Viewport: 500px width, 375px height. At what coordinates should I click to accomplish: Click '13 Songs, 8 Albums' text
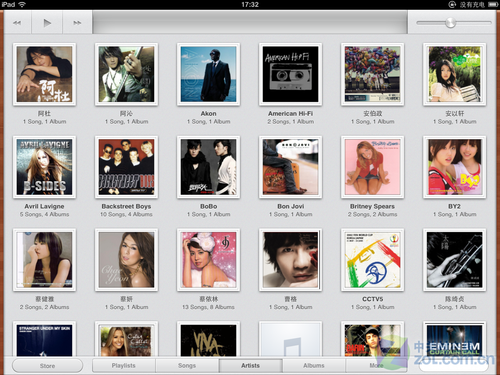click(x=208, y=307)
